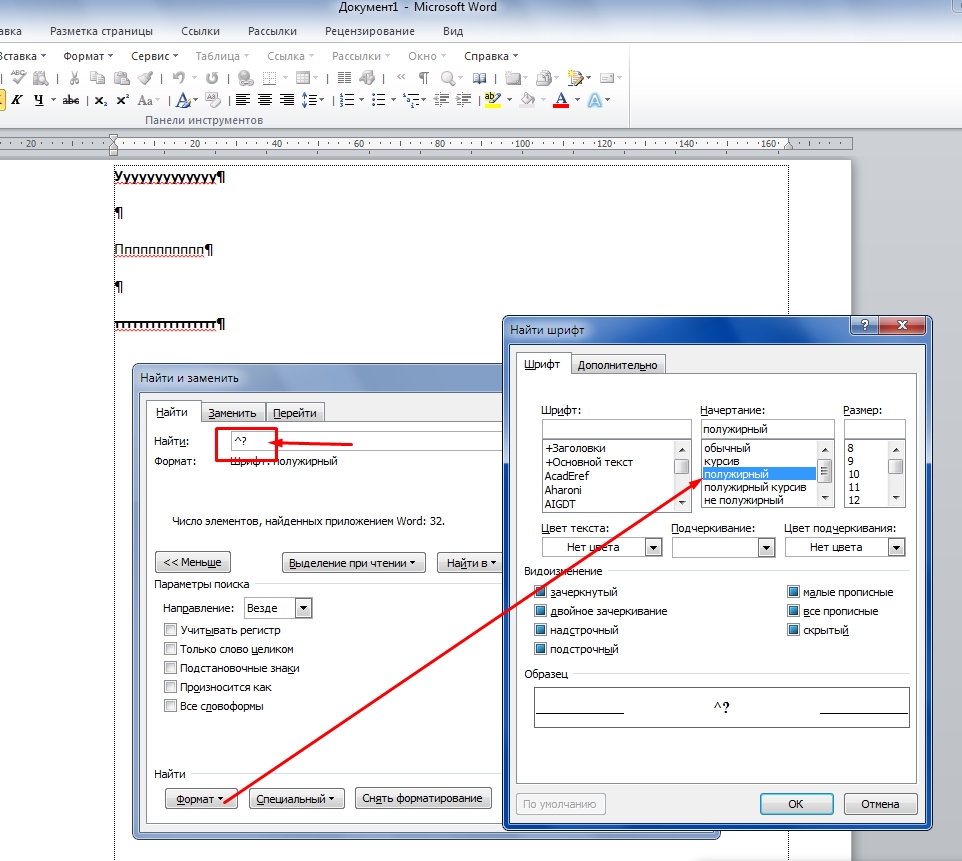962x861 pixels.
Task: Apply superscript formatting
Action: pos(123,100)
